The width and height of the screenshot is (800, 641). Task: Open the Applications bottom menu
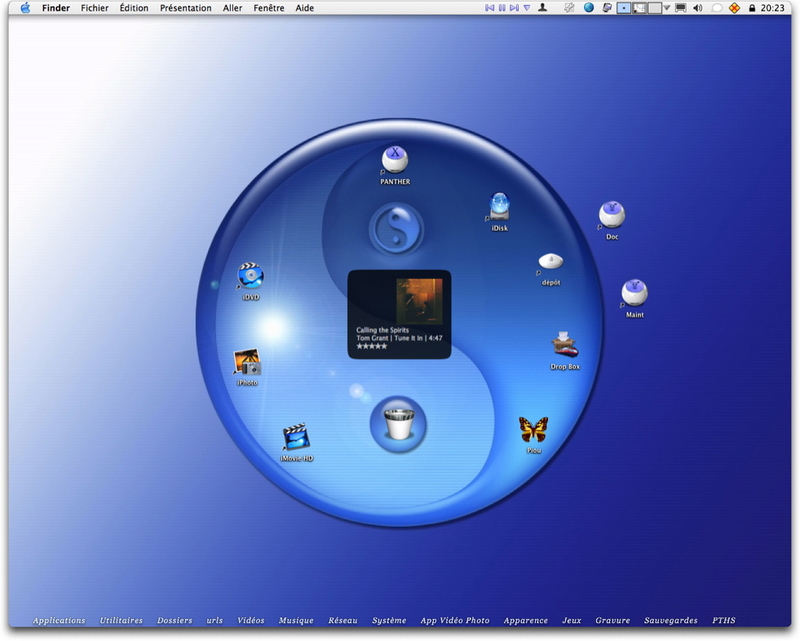tap(59, 621)
